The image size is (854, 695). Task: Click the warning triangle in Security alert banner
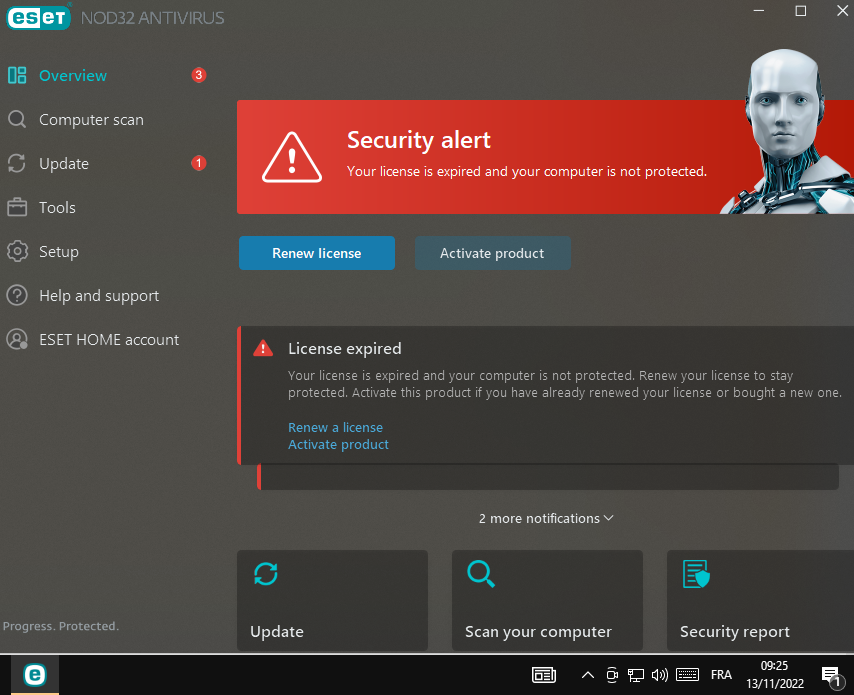point(292,158)
